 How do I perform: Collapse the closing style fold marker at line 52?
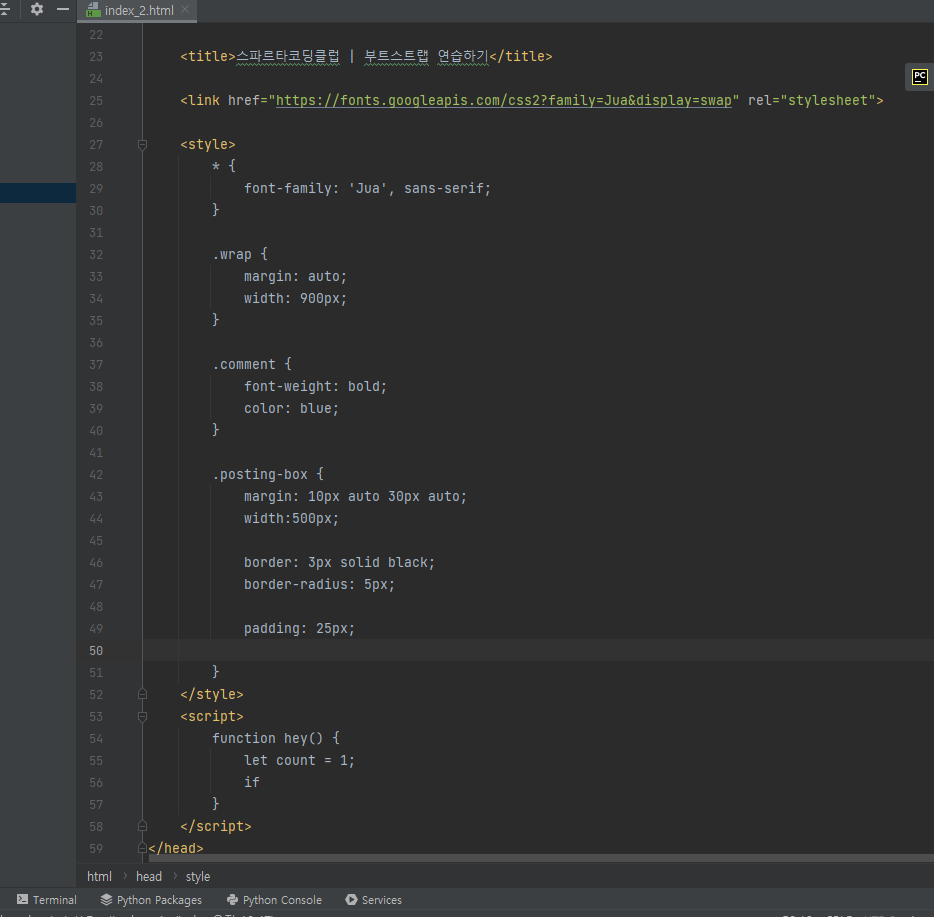pos(142,695)
